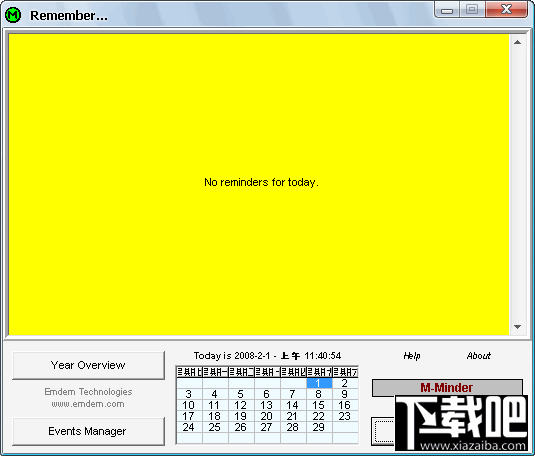Visit the www.emdem.com link
Viewport: 535px width, 456px height.
(x=88, y=404)
